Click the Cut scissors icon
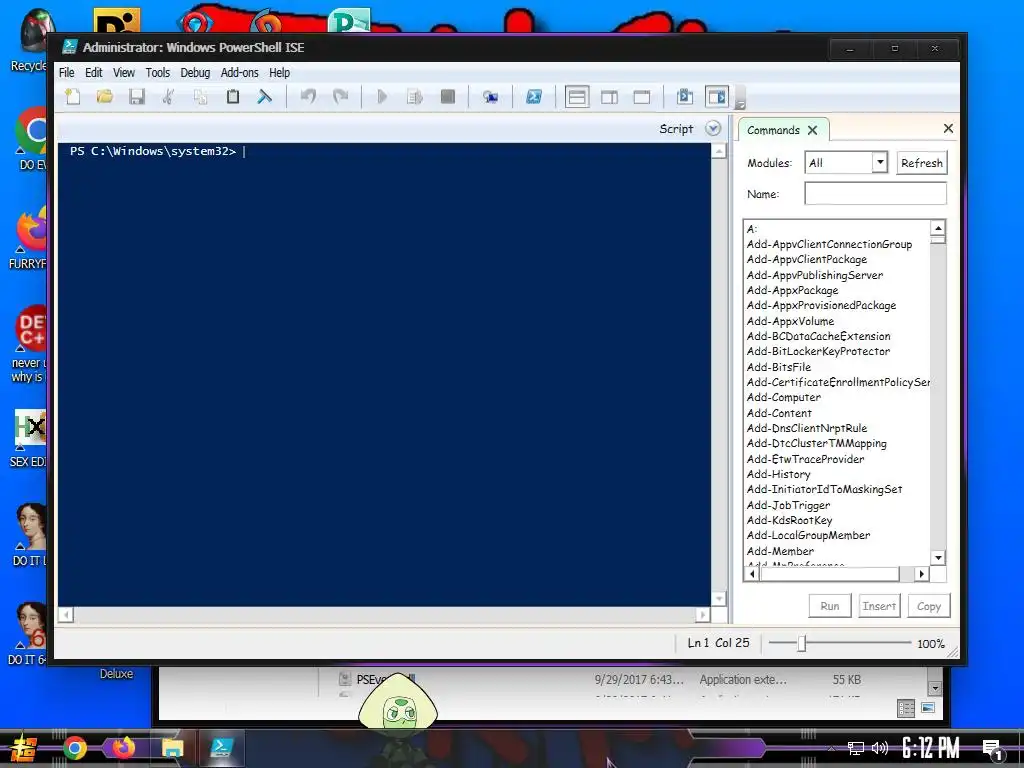 [x=168, y=97]
